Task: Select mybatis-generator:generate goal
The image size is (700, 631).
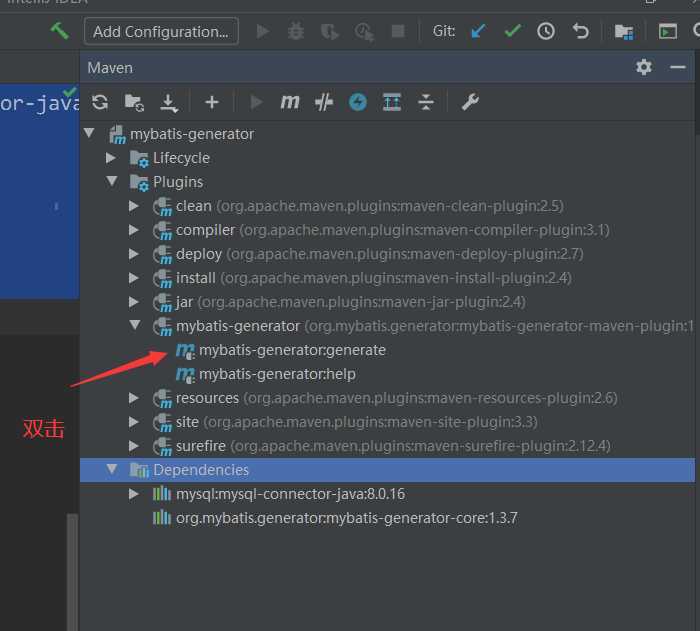Action: pos(281,350)
